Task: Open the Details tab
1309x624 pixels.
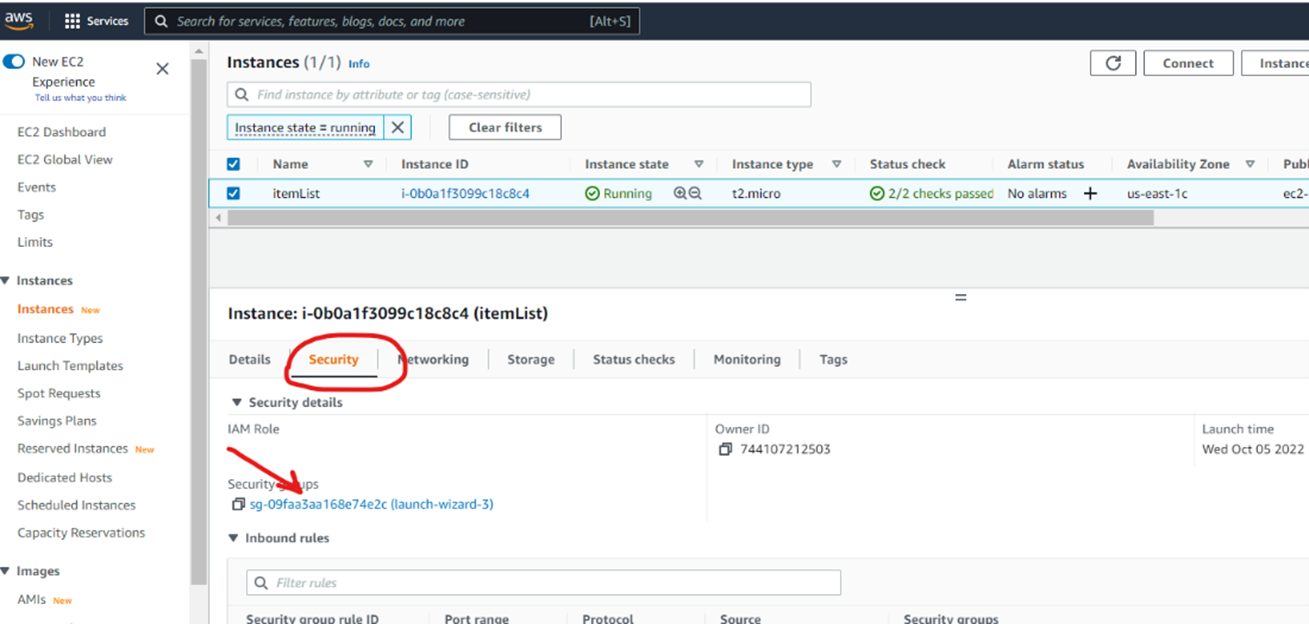Action: point(250,360)
